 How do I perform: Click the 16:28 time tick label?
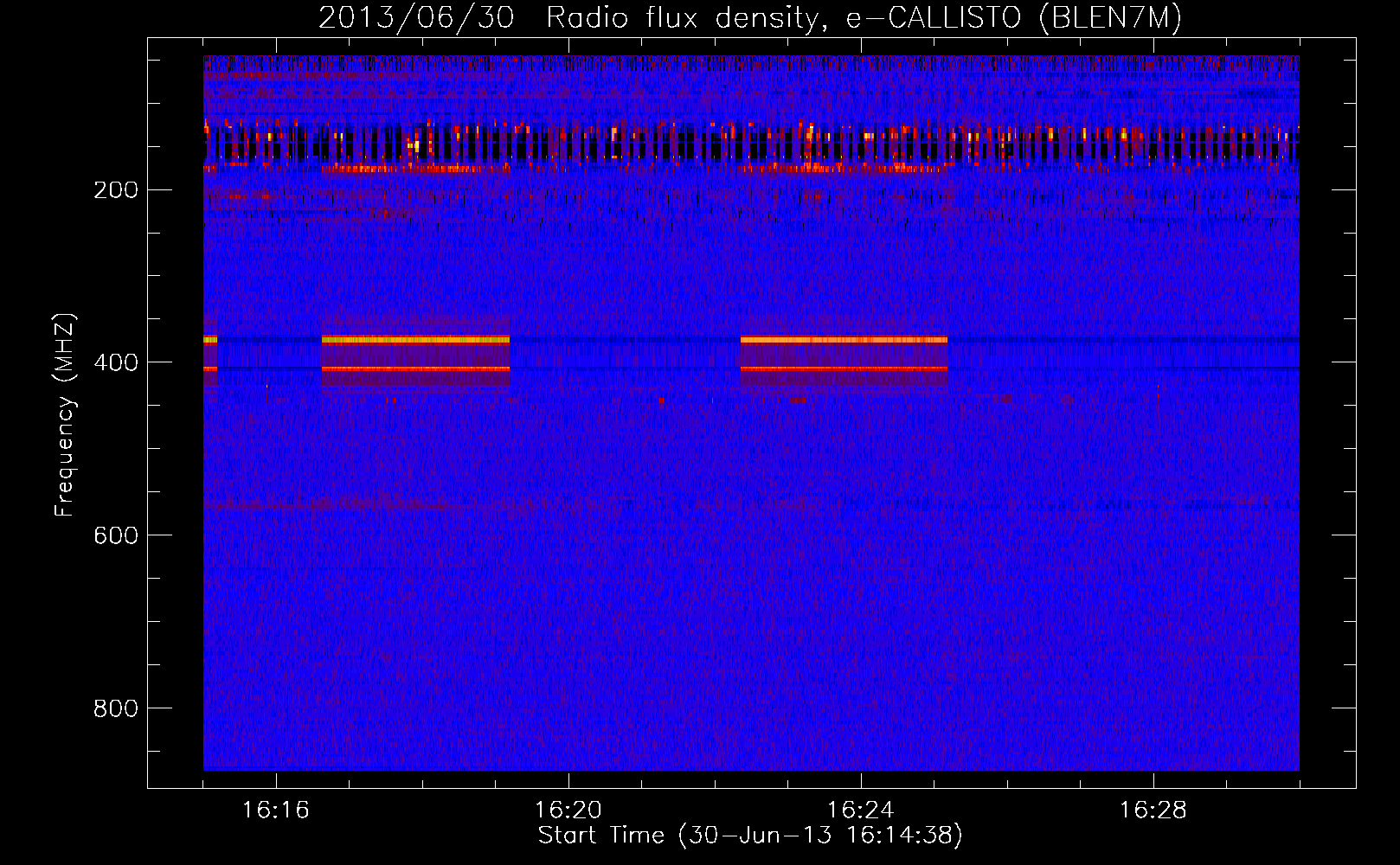(x=1153, y=810)
